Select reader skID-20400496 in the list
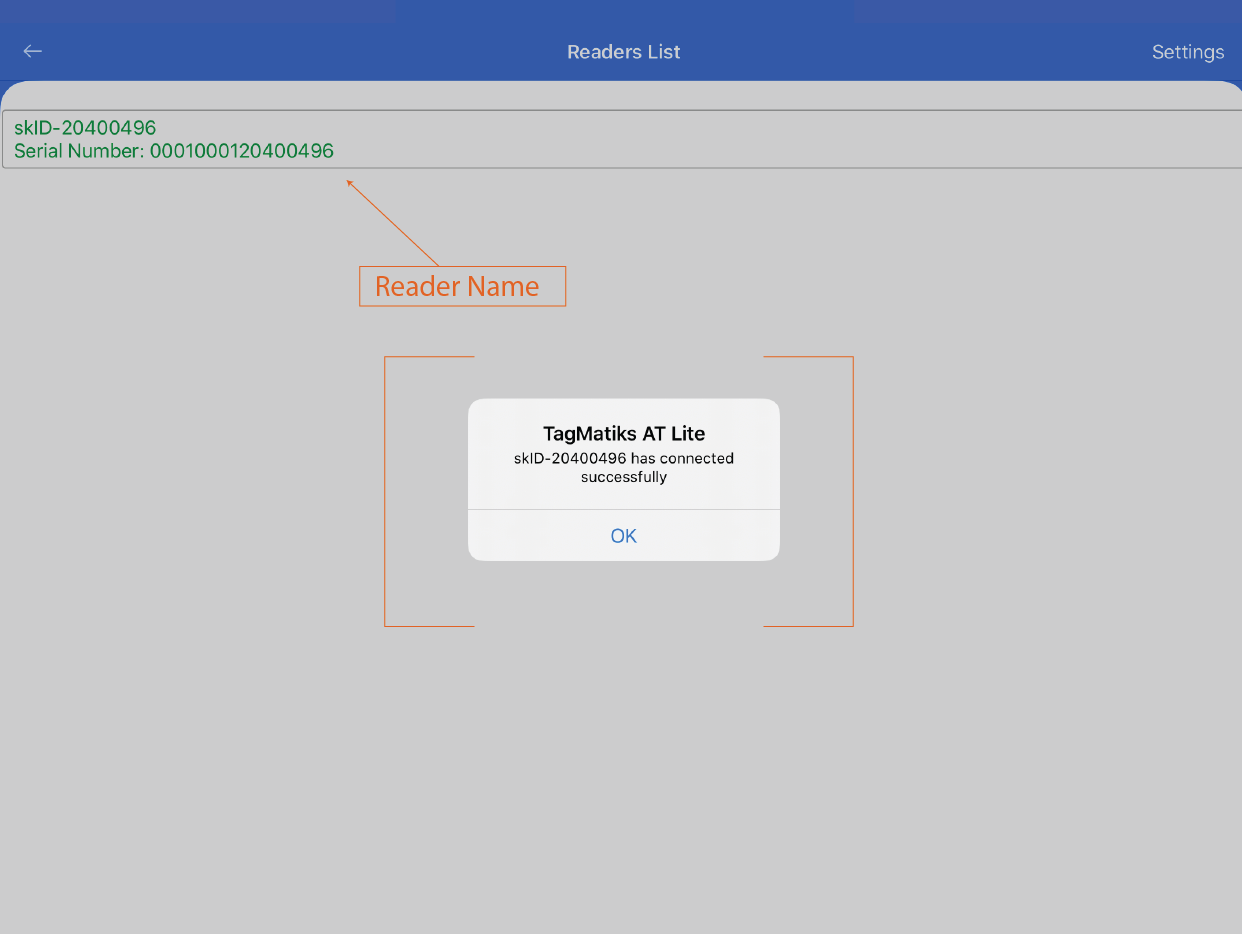The height and width of the screenshot is (934, 1242). point(85,128)
